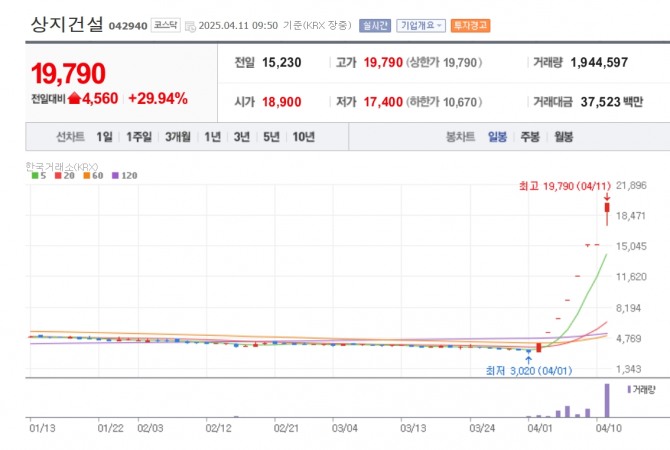Click the purple 120-day moving average legend

(x=124, y=176)
